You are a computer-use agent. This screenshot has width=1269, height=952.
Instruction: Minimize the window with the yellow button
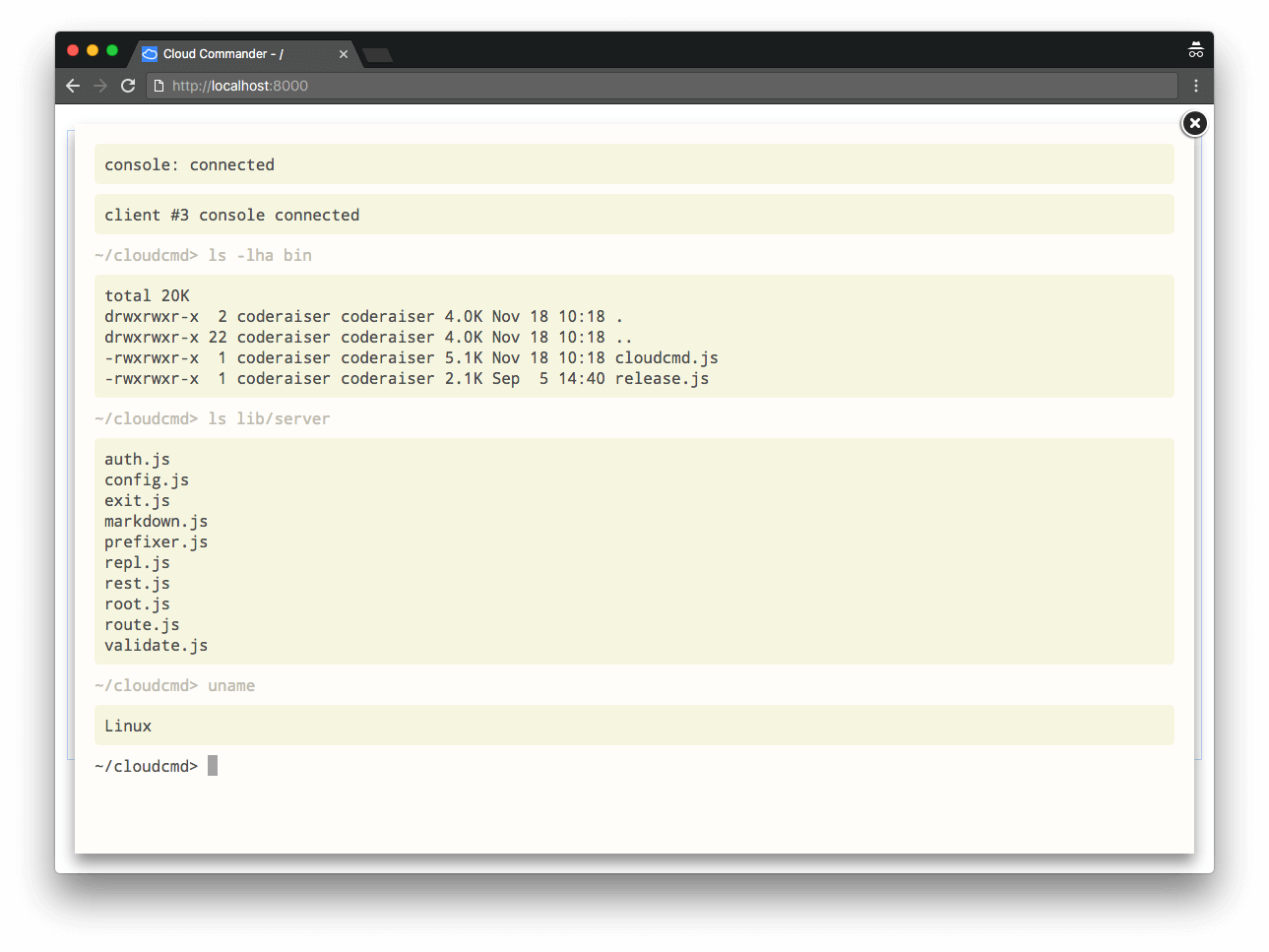coord(93,50)
